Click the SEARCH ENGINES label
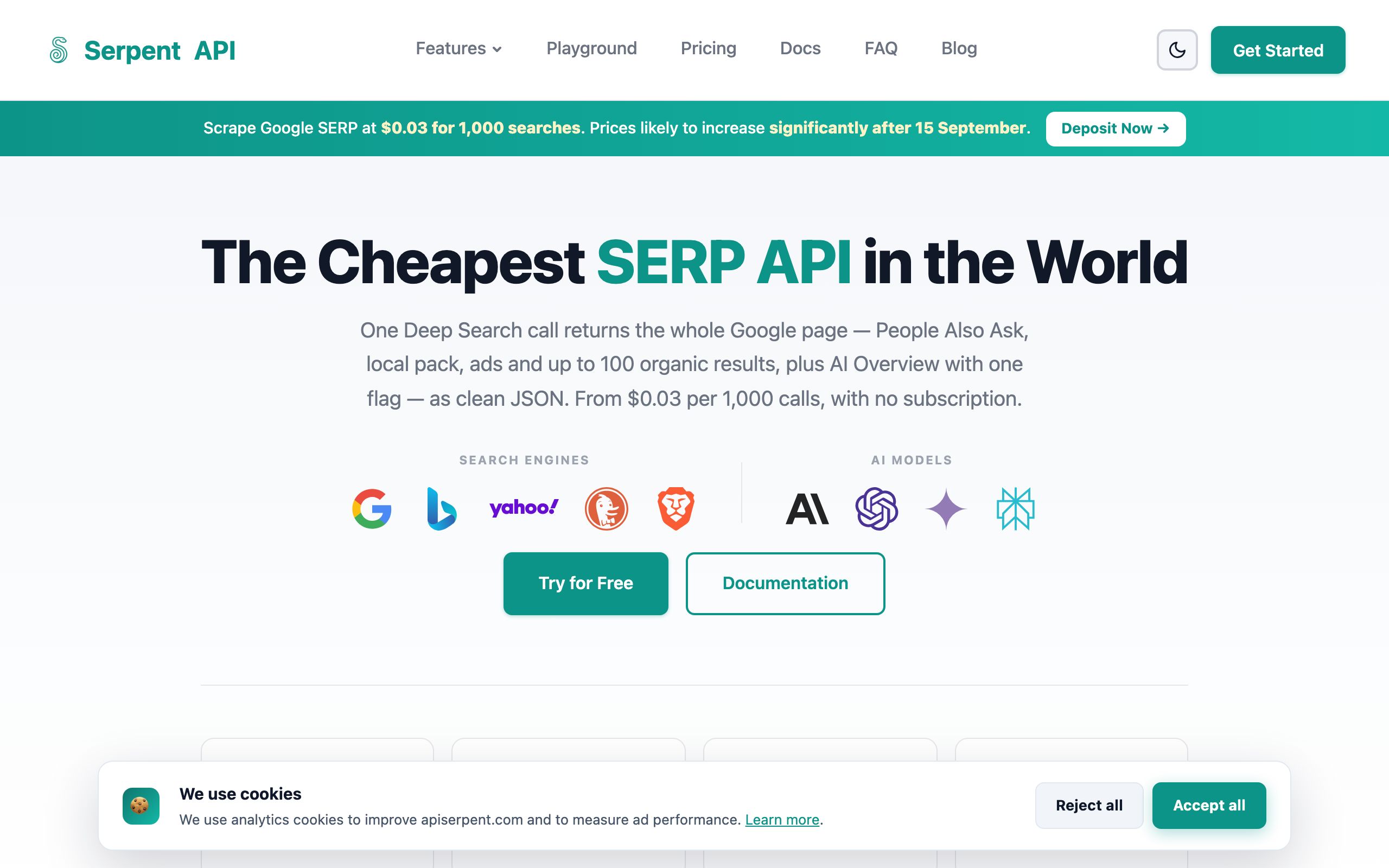Screen dimensions: 1389x868 click(x=524, y=460)
